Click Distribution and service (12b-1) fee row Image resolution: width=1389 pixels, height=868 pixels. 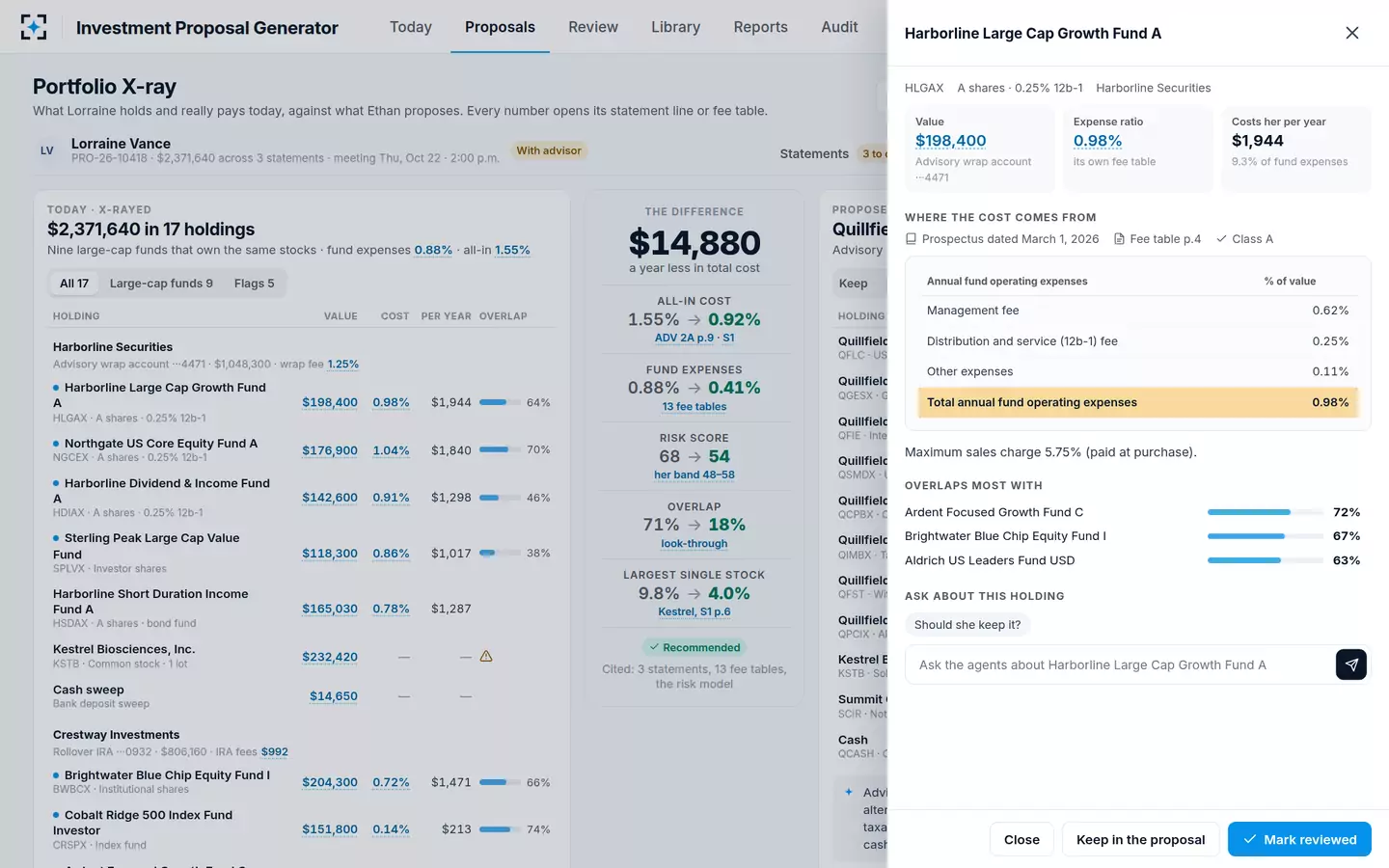coord(1137,341)
